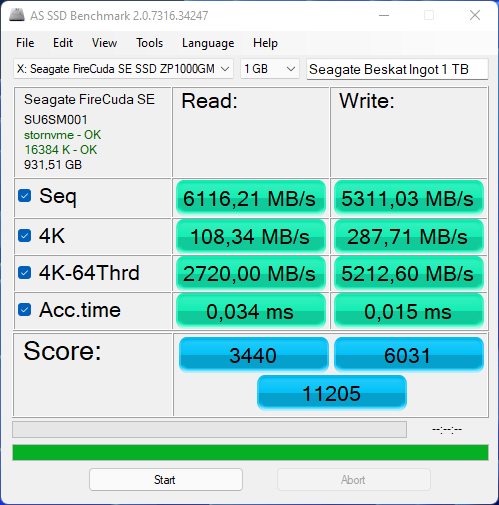The image size is (499, 505).
Task: Minimize the AS SSD Benchmark window
Action: coord(384,15)
